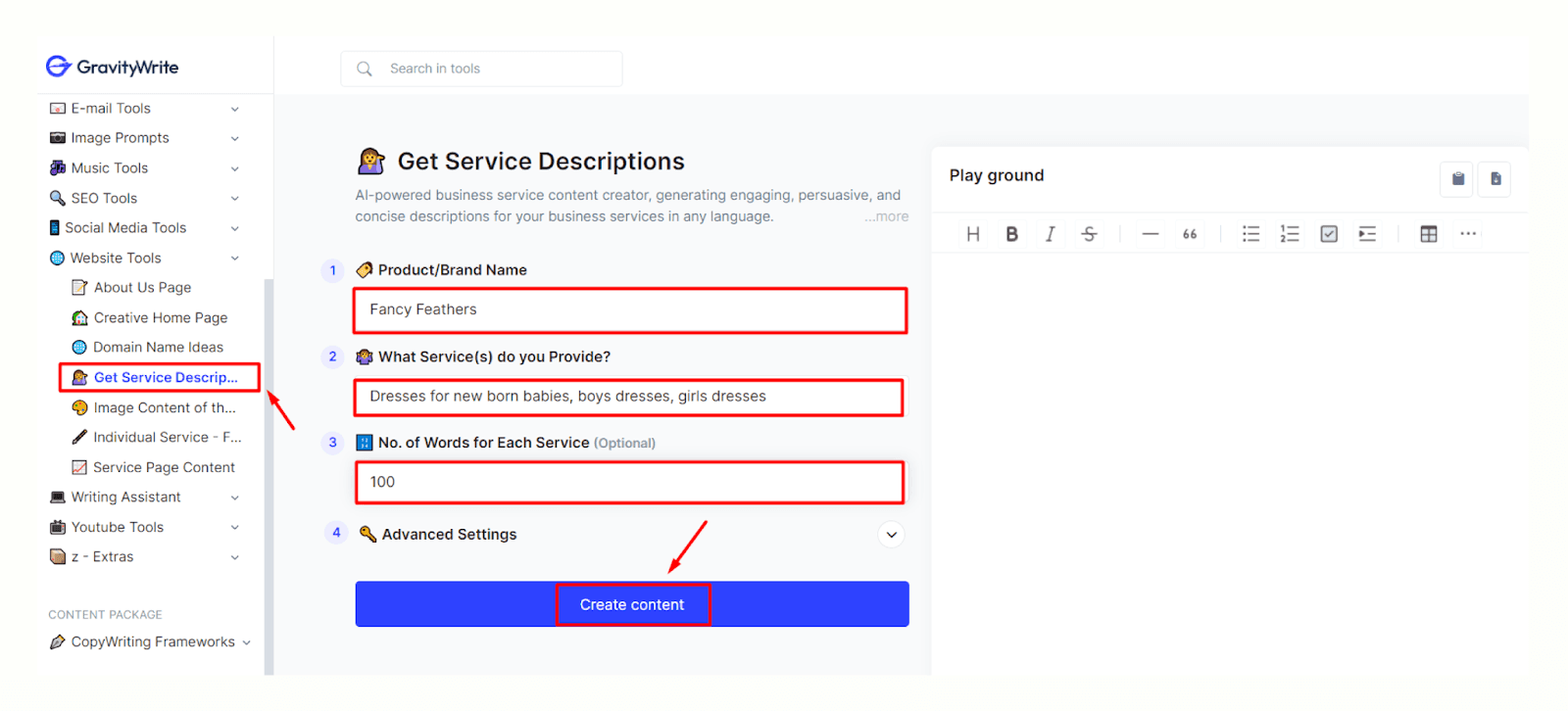Show the full description via ...more

coord(886,217)
